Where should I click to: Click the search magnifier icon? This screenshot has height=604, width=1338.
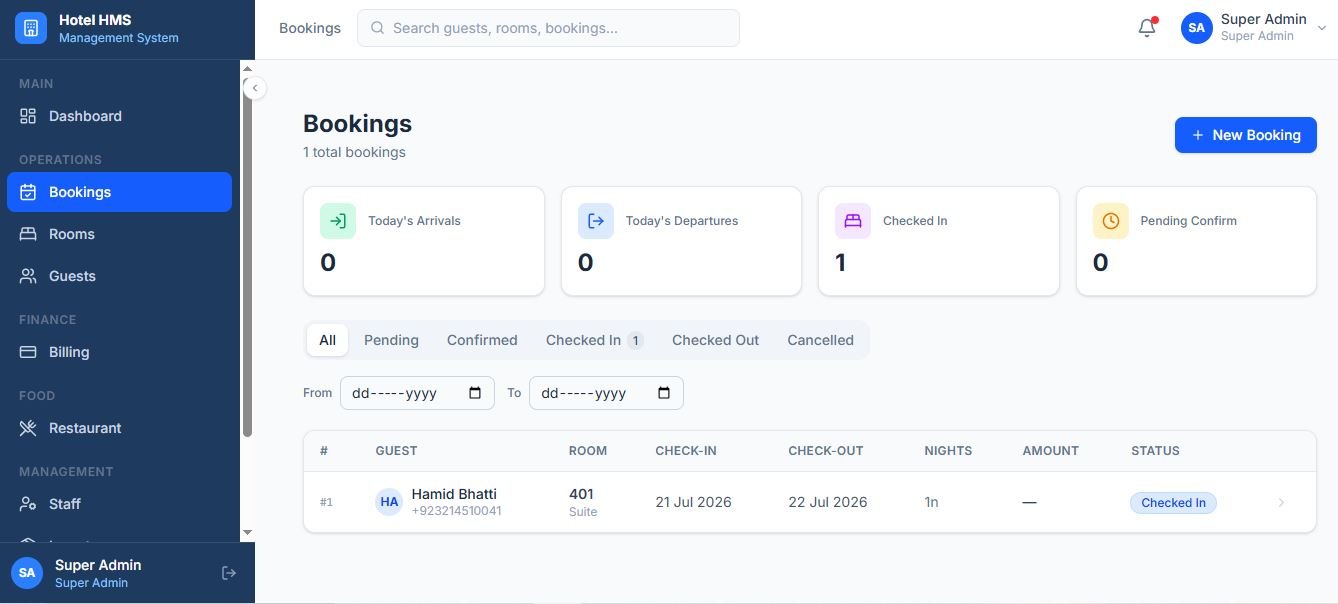378,28
